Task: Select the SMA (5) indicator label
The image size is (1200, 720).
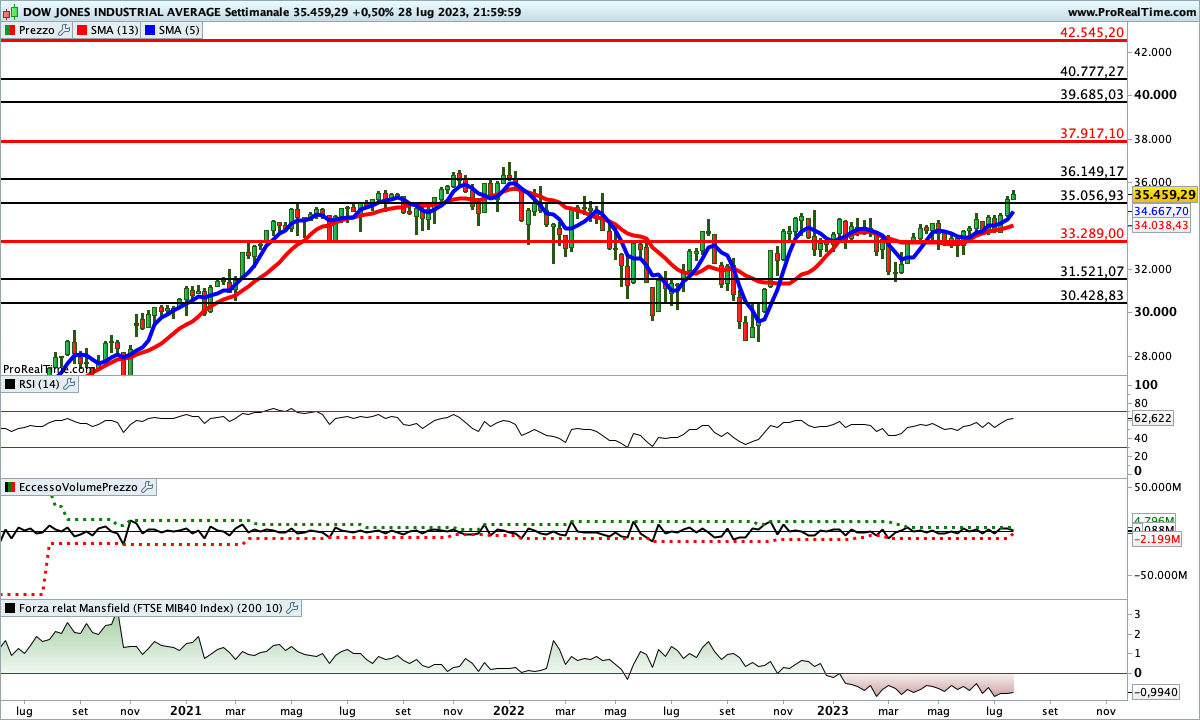Action: click(180, 31)
